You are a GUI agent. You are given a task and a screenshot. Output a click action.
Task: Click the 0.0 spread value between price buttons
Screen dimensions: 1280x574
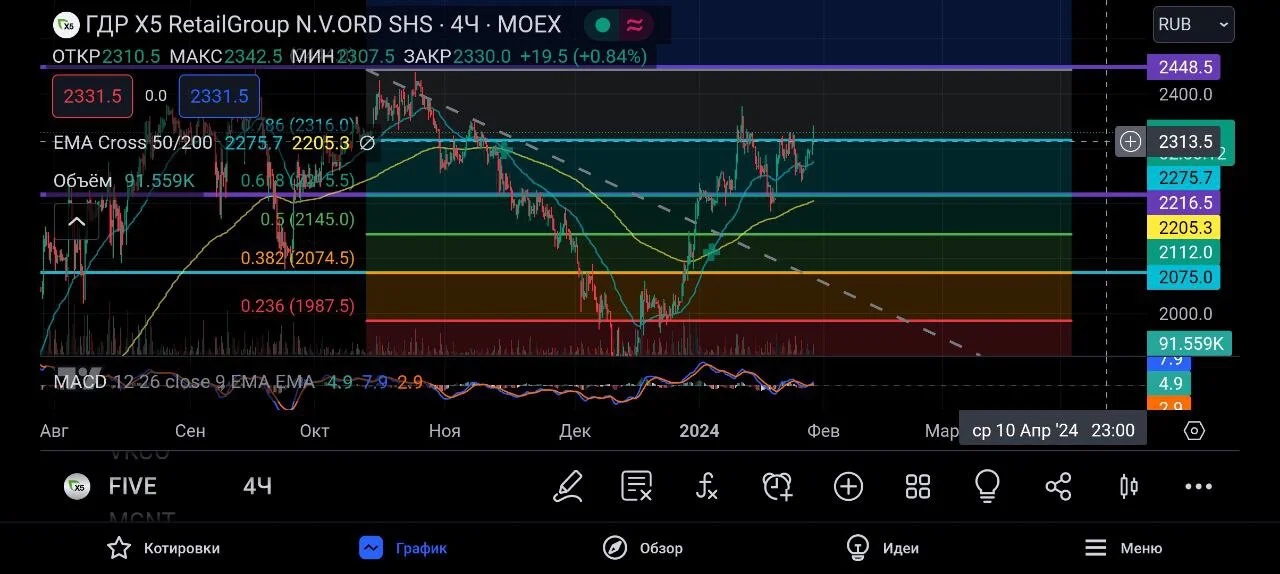(156, 96)
